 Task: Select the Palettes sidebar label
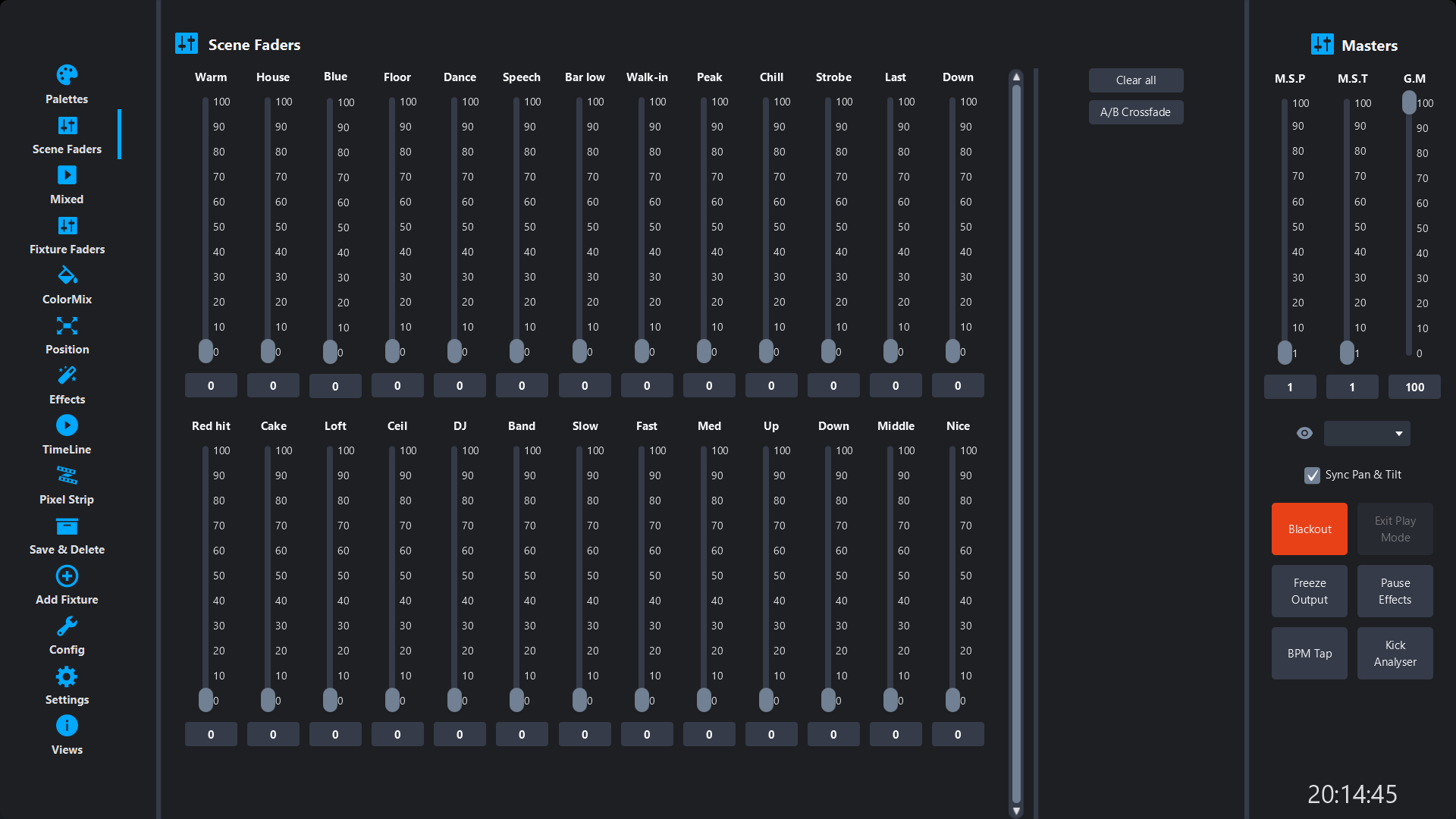pos(67,99)
